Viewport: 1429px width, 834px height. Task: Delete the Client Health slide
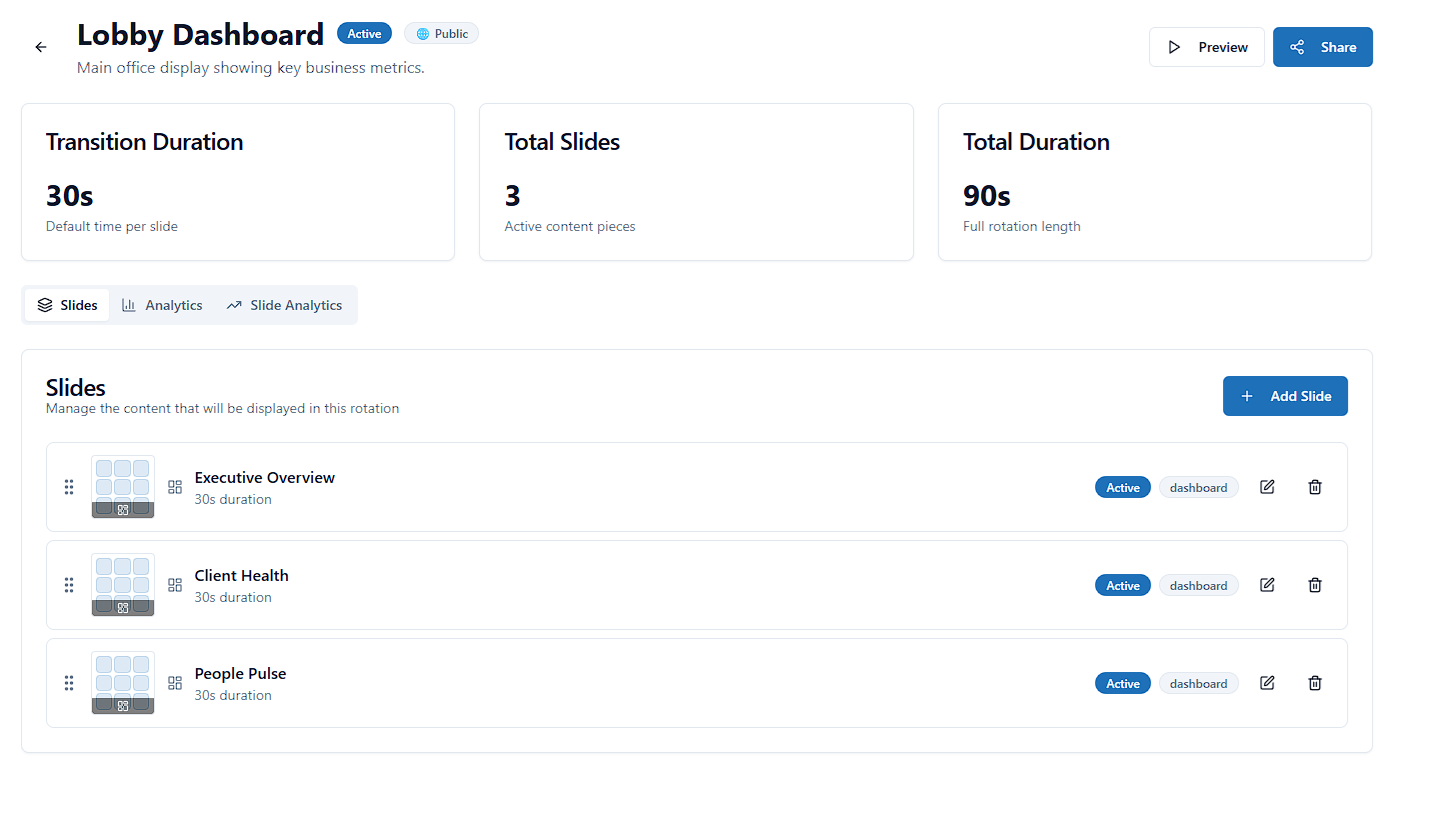1315,585
